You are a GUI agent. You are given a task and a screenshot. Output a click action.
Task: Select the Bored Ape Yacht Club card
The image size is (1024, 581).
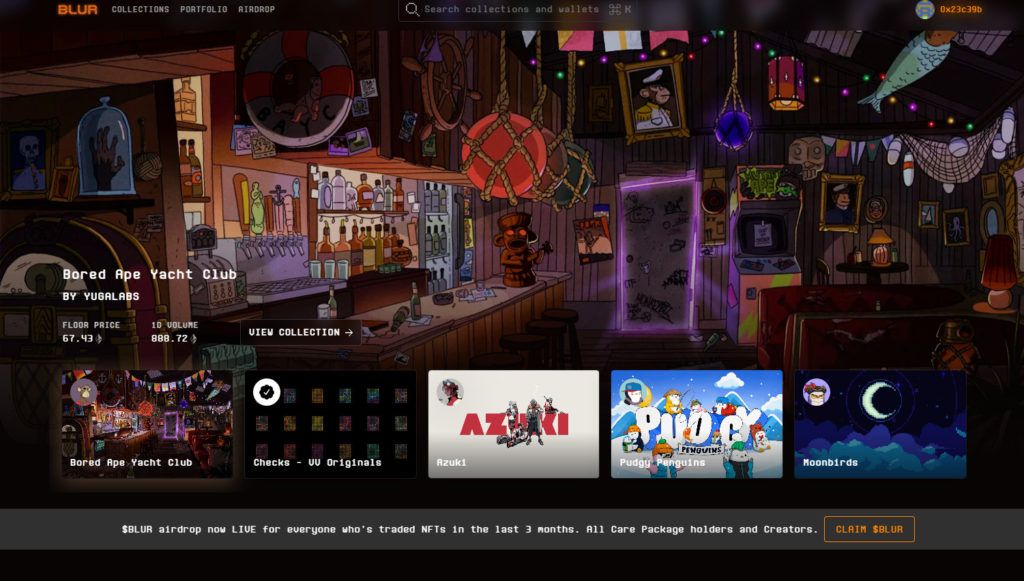tap(147, 424)
